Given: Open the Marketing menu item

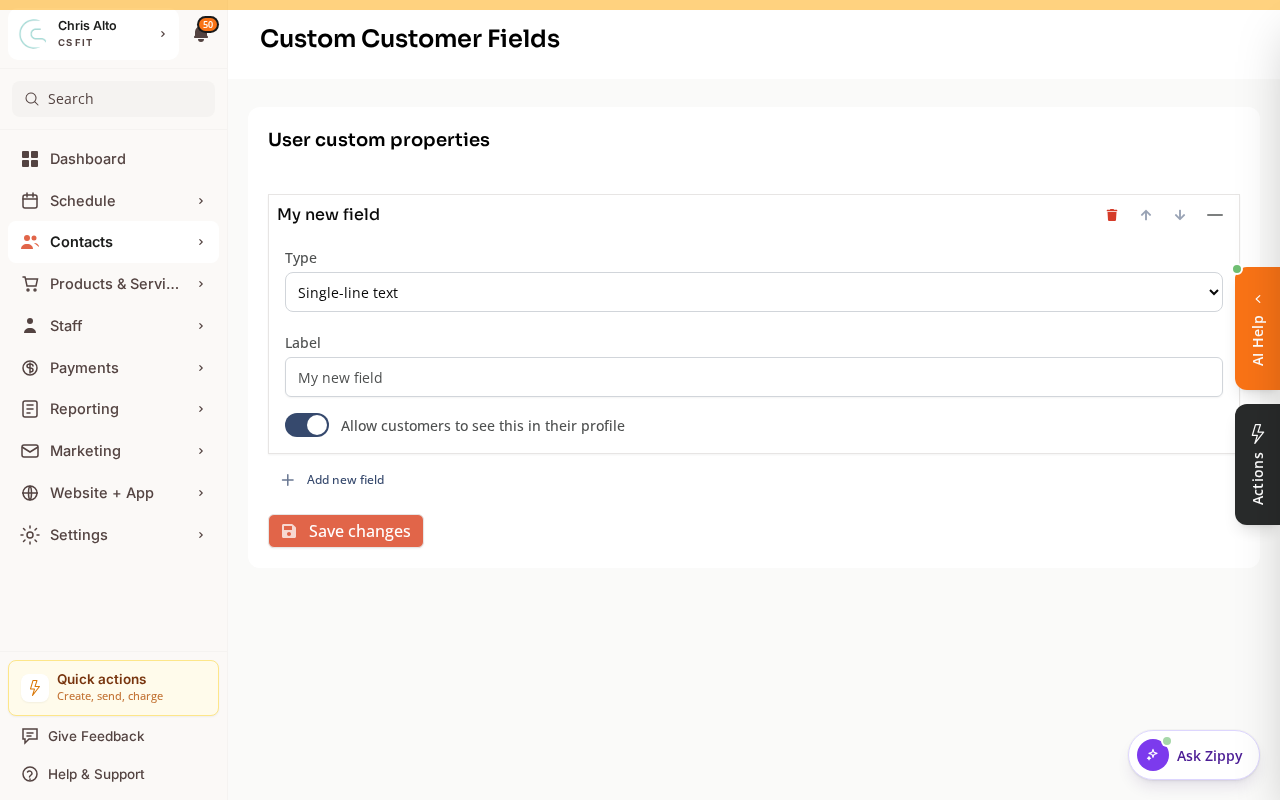Looking at the screenshot, I should coord(113,451).
